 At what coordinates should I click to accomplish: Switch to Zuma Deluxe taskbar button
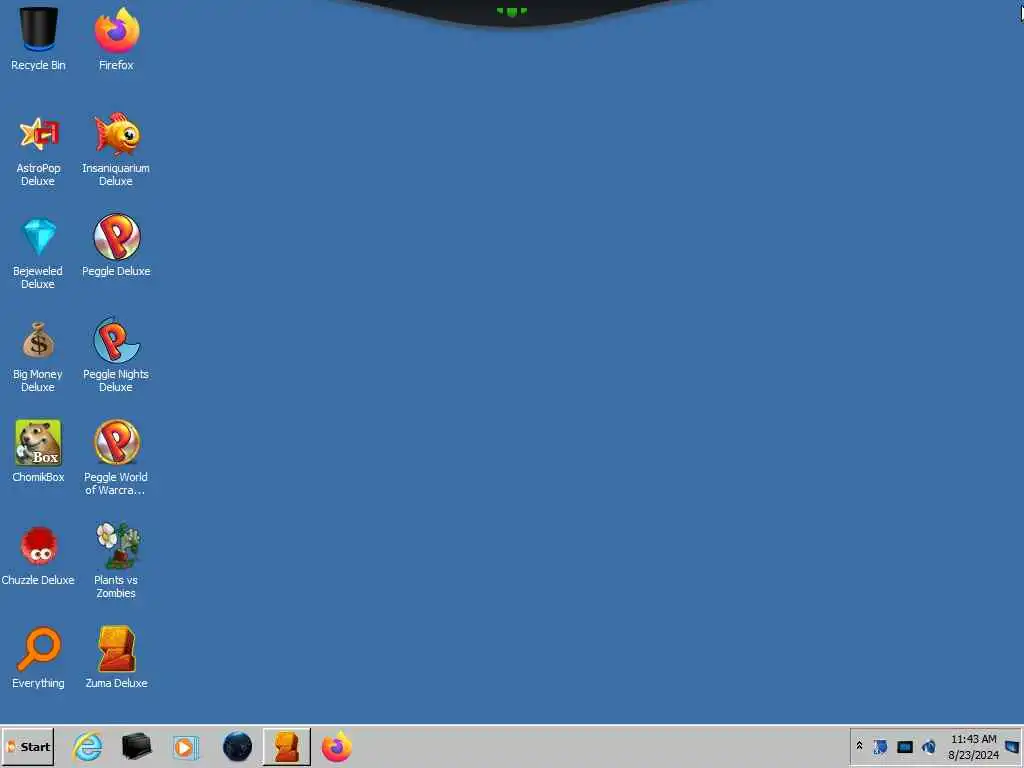click(x=287, y=746)
